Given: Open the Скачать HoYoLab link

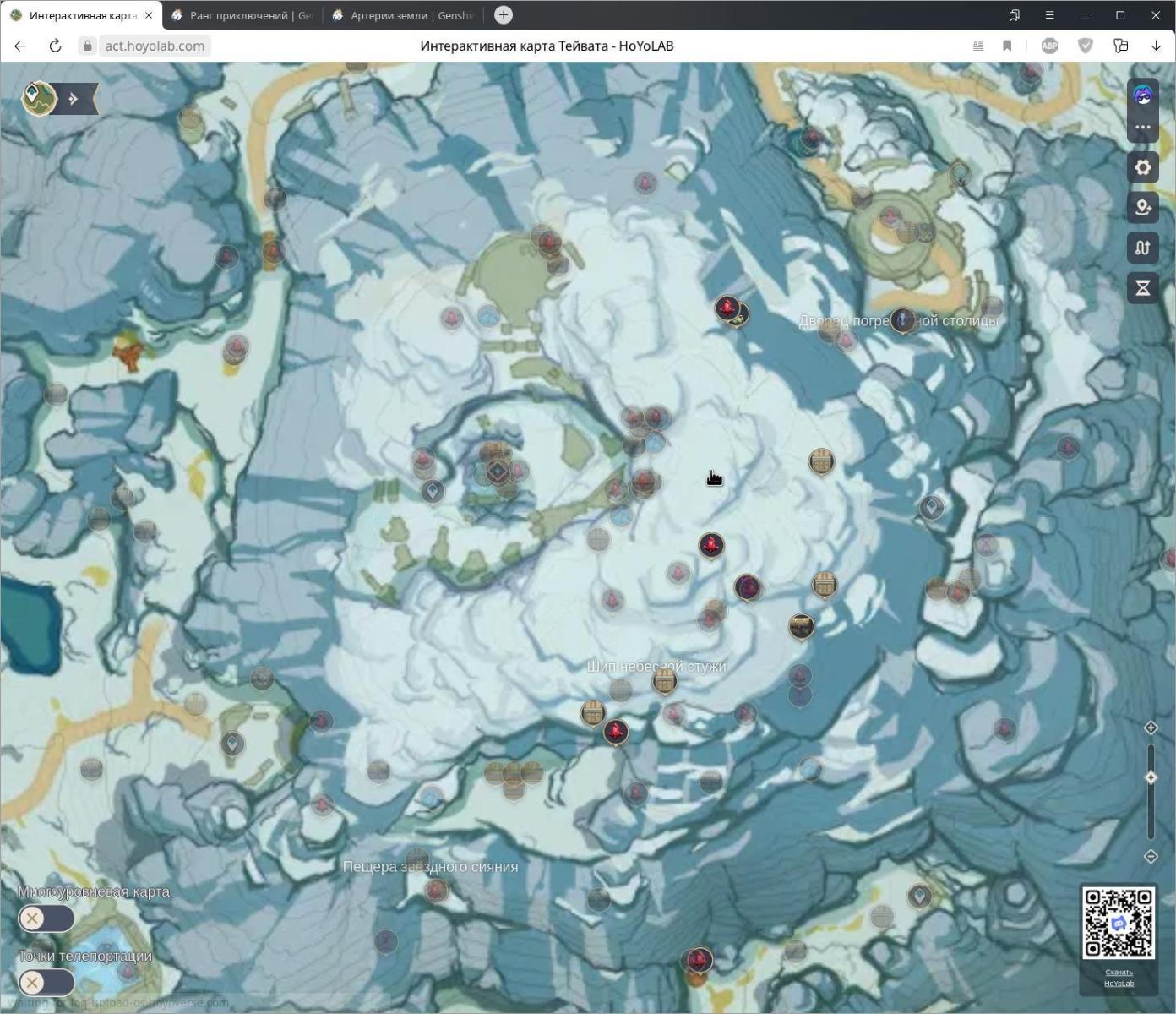Looking at the screenshot, I should click(1119, 978).
